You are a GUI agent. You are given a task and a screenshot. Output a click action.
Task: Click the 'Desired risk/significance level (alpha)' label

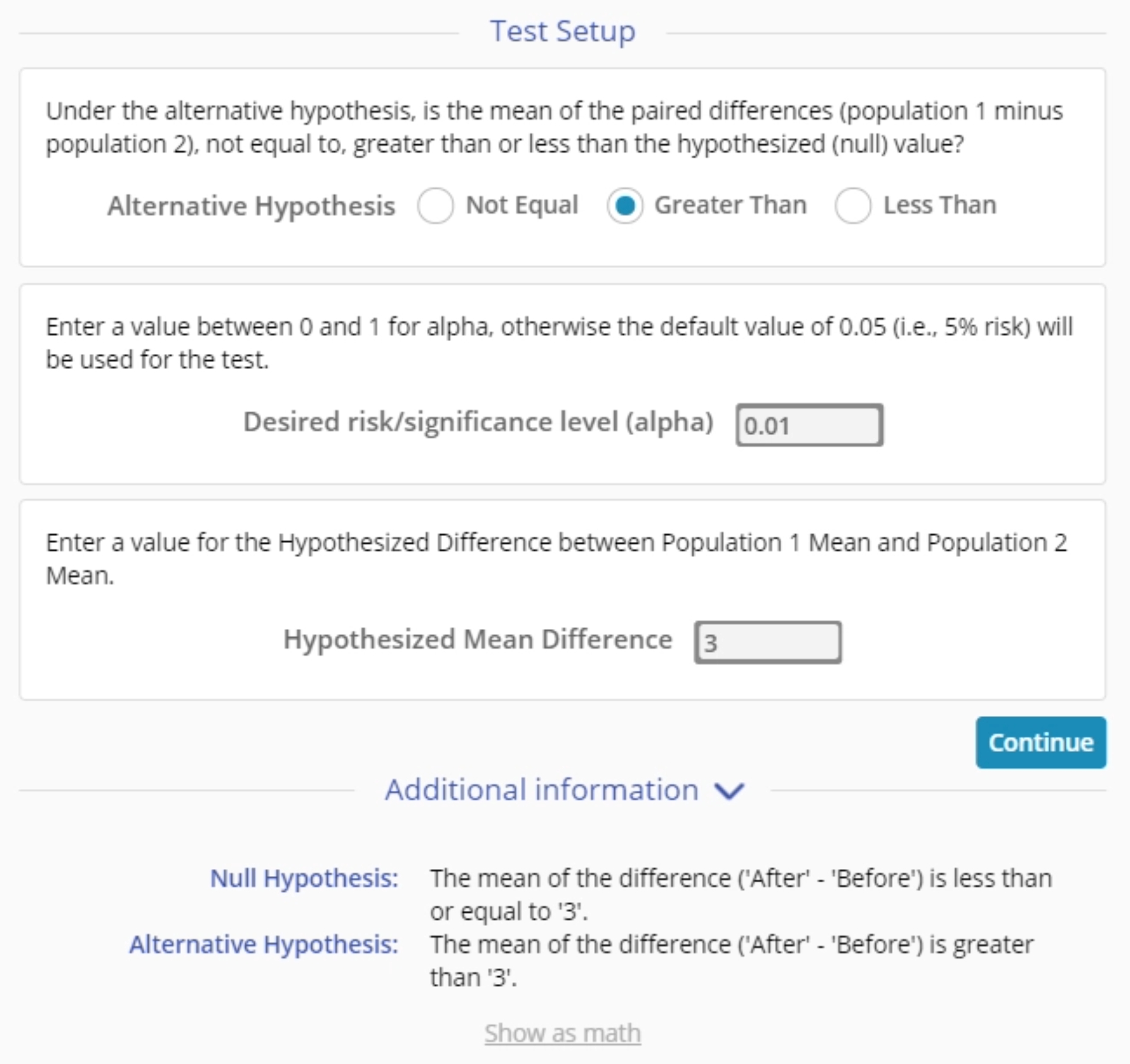click(478, 422)
